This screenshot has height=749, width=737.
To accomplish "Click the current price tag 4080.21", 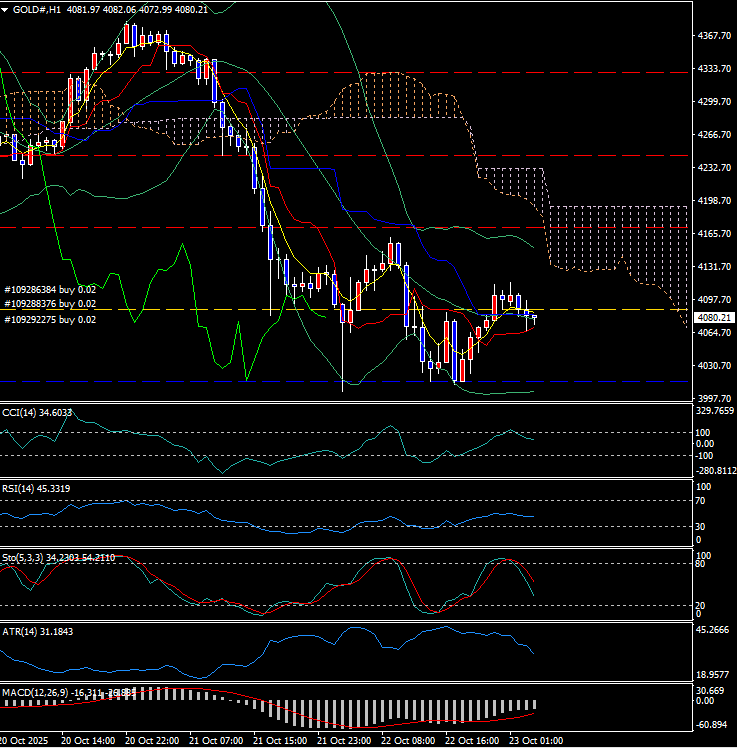I will pyautogui.click(x=714, y=317).
